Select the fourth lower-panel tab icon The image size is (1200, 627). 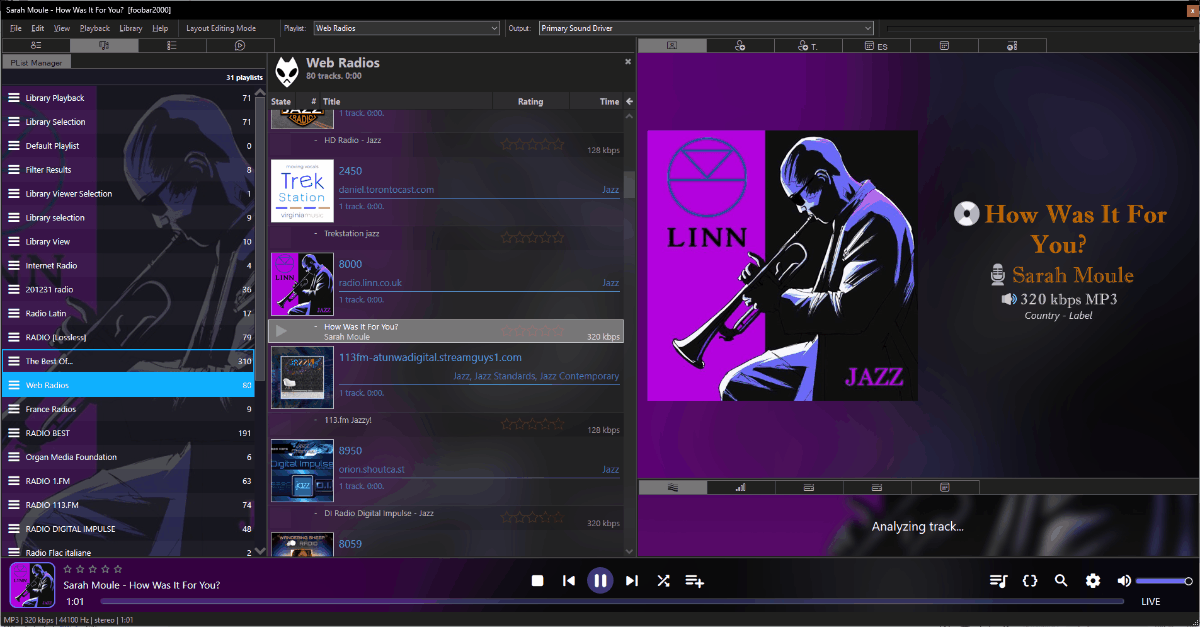coord(876,487)
